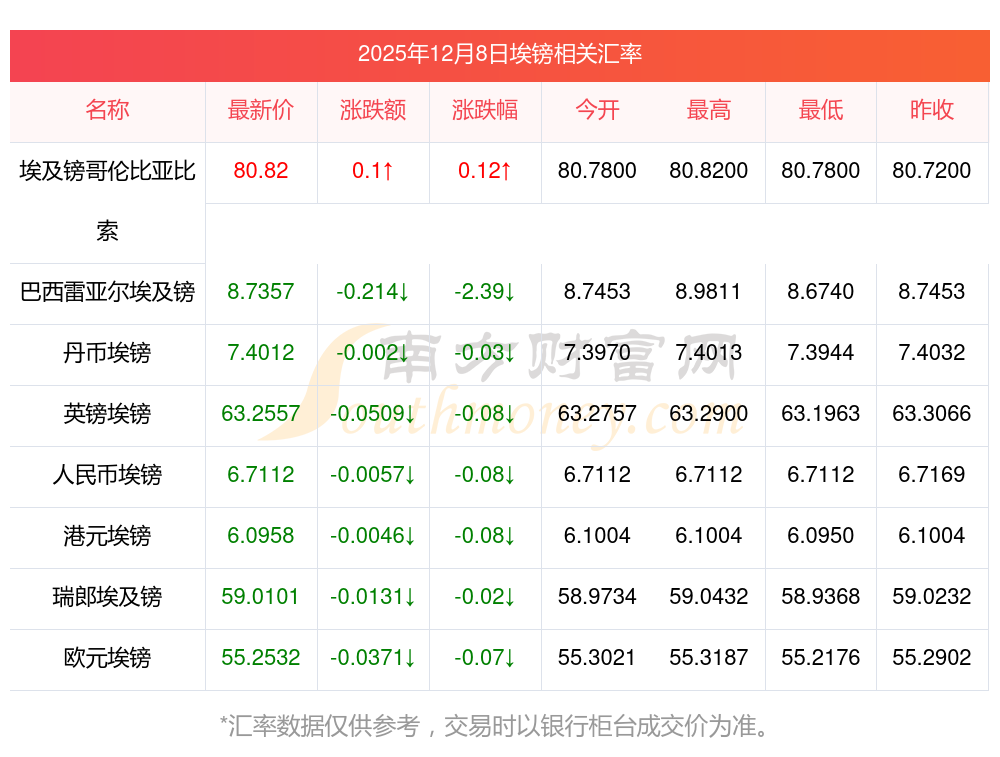Select the 涨跌额 column header
Screen dimensions: 1000x757
pyautogui.click(x=373, y=111)
